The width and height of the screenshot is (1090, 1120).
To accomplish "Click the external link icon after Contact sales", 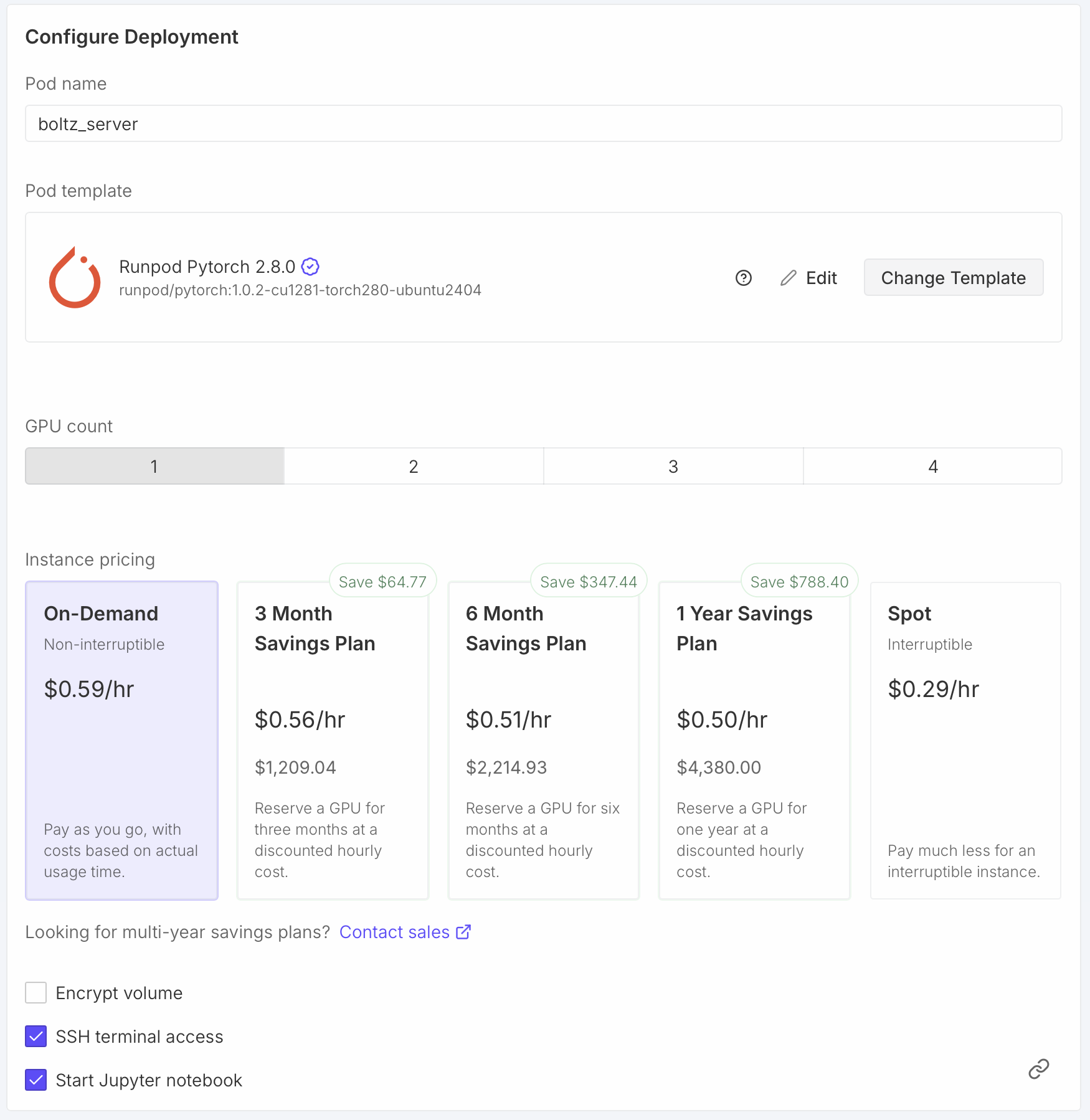I will [x=463, y=932].
